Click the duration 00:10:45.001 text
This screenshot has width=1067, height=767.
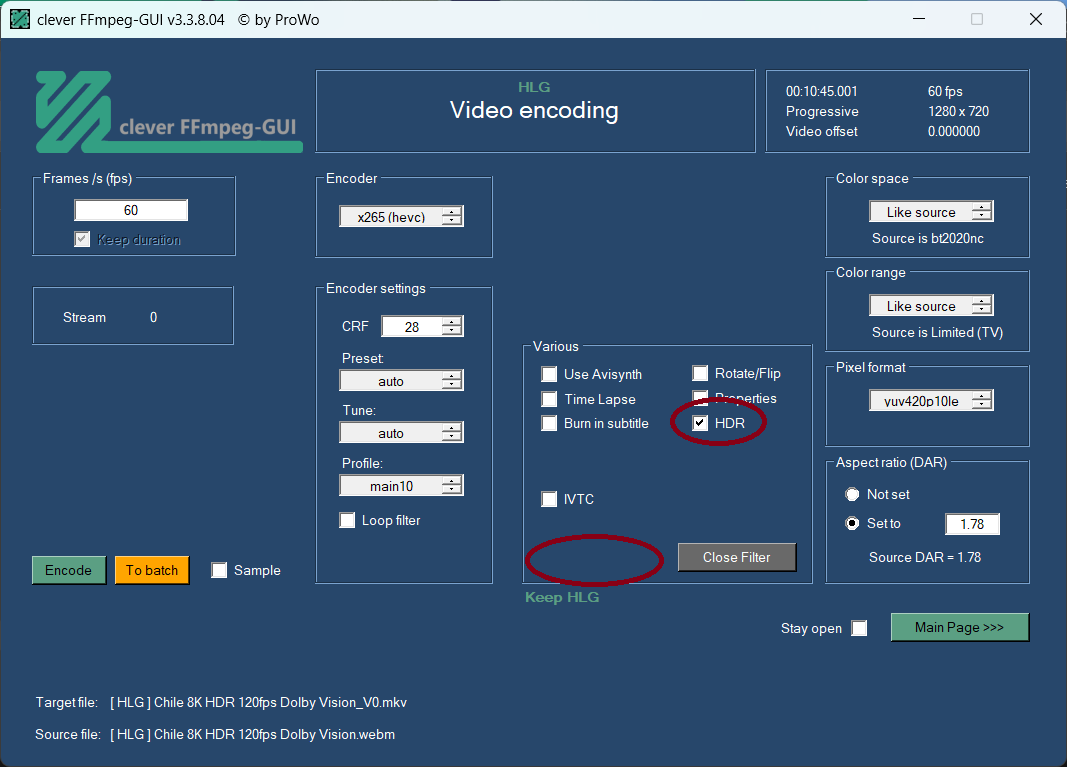tap(821, 91)
